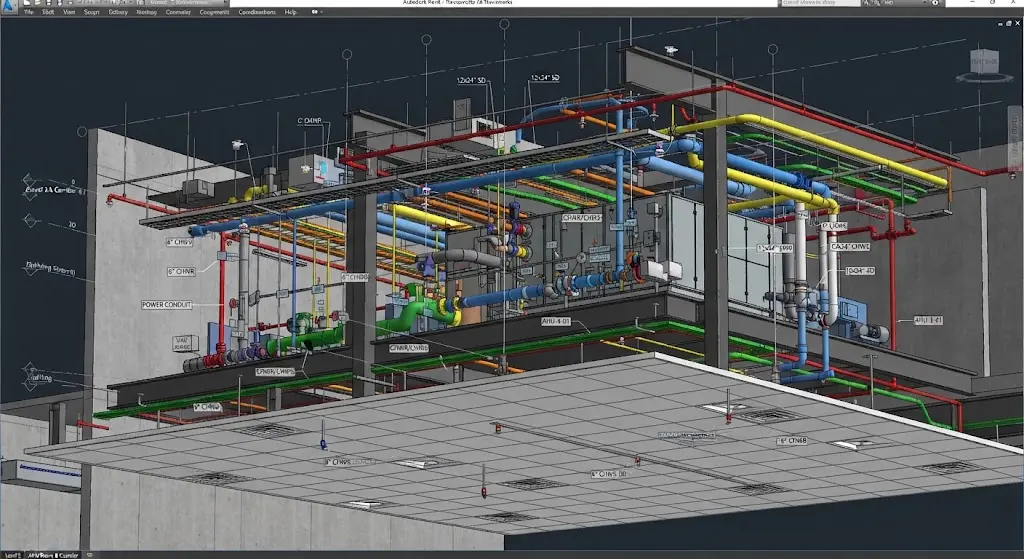Select the CA34" CHWS tag near white risers
This screenshot has height=559, width=1024.
(850, 247)
